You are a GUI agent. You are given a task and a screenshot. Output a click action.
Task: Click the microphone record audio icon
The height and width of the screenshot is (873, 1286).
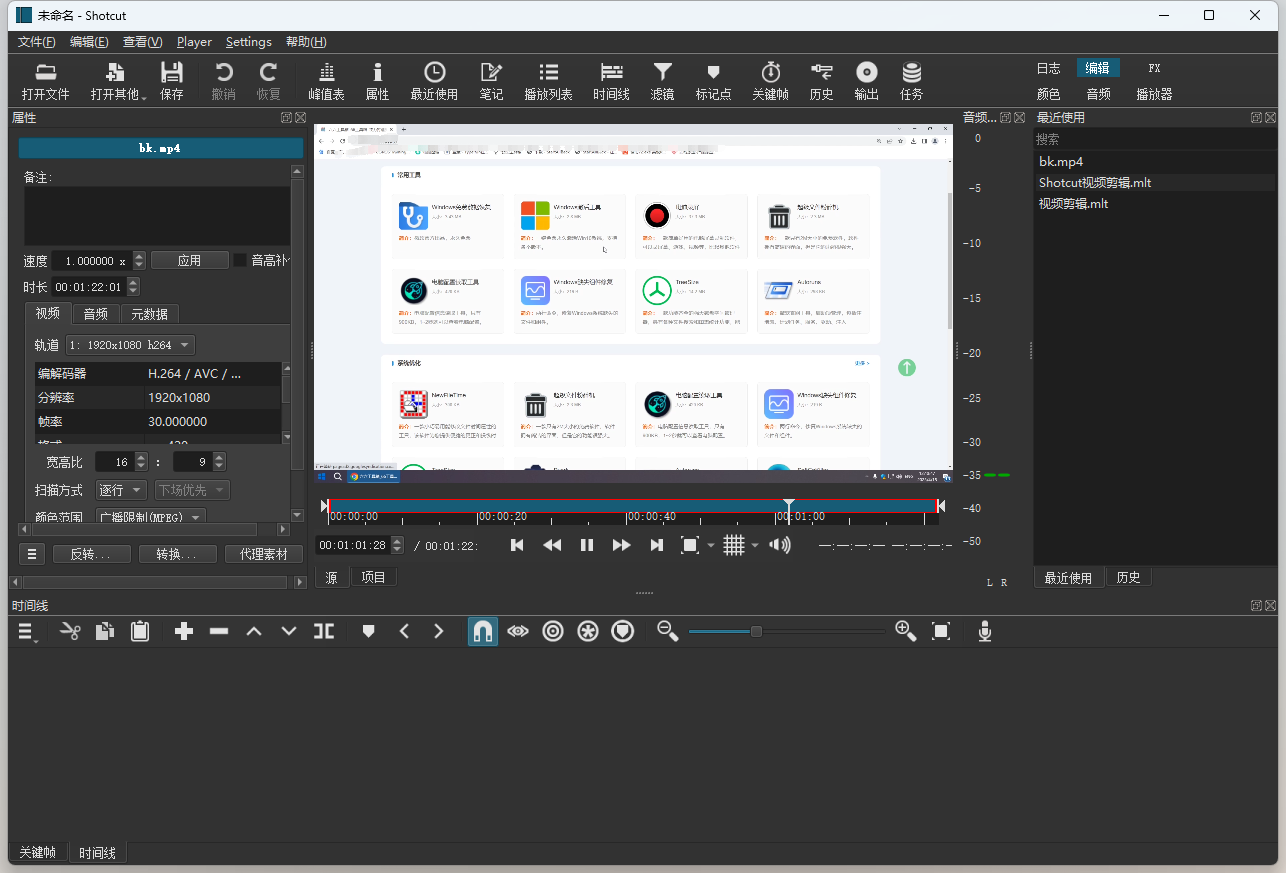pyautogui.click(x=985, y=631)
